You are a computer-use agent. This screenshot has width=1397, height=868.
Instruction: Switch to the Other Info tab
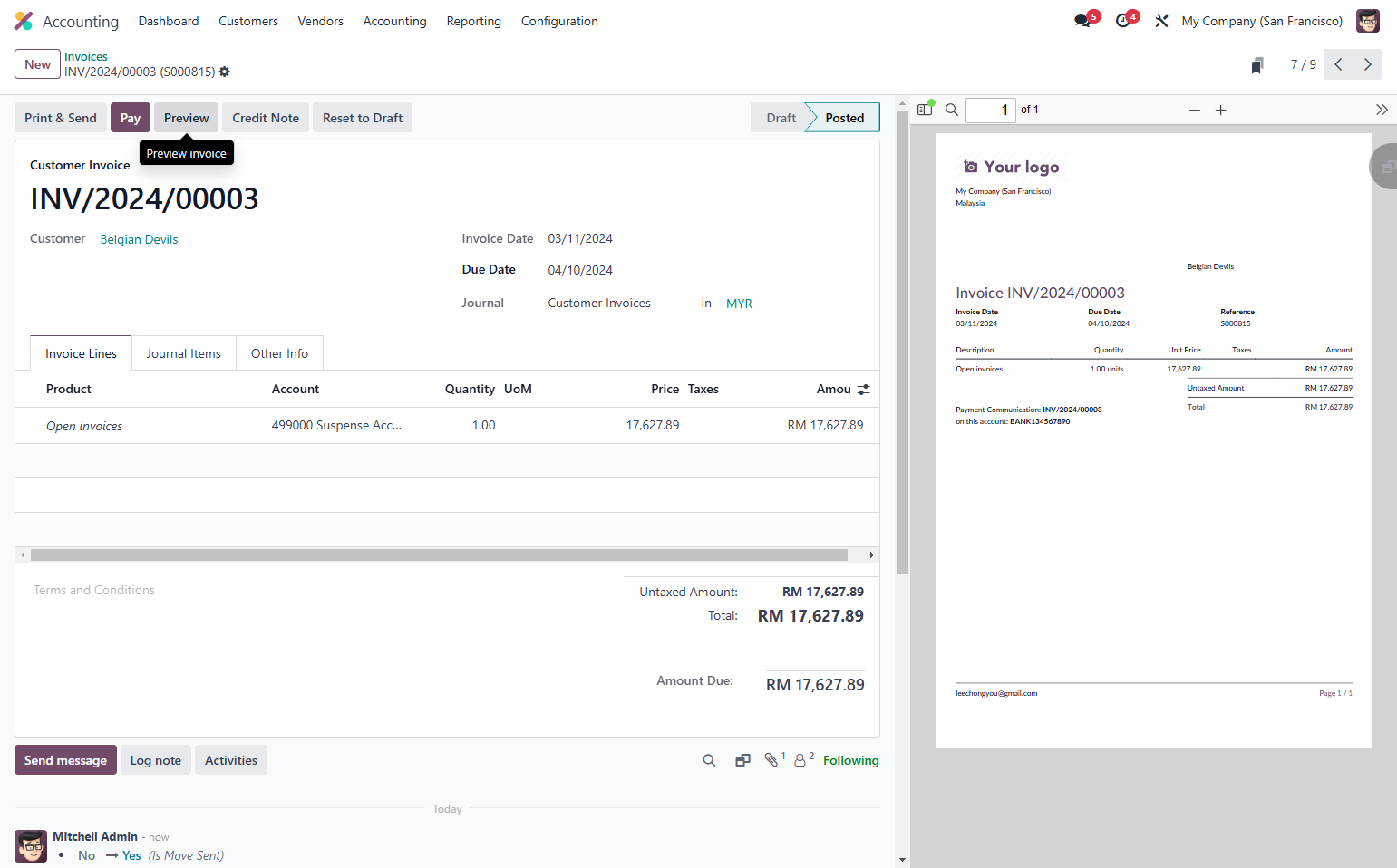pos(279,353)
